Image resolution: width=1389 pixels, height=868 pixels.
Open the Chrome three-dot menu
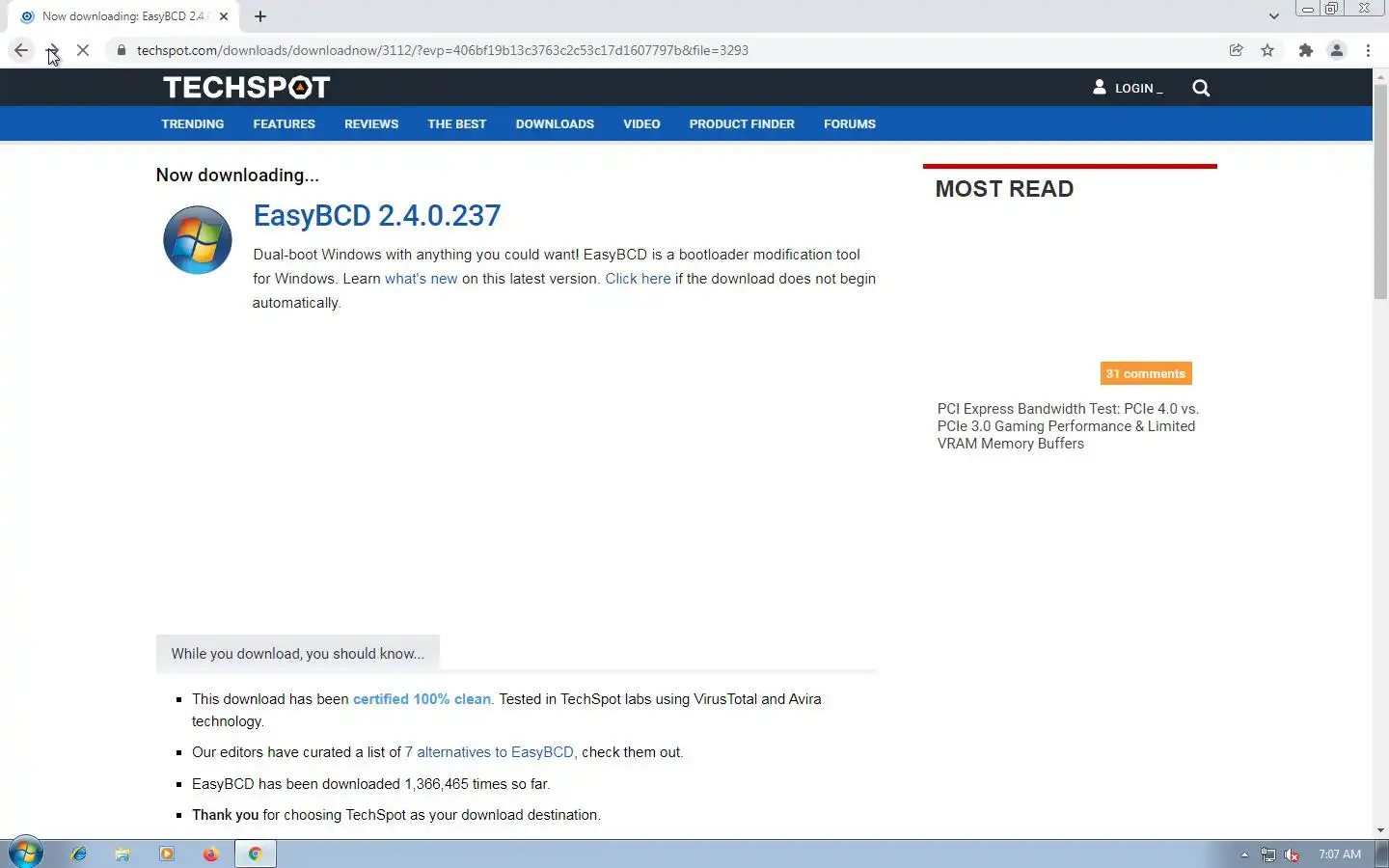pyautogui.click(x=1368, y=50)
